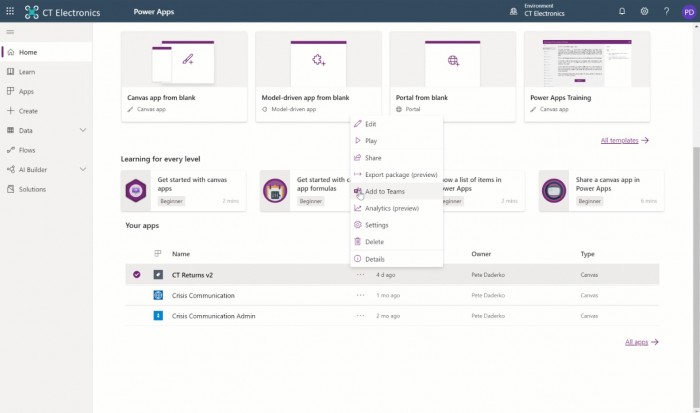Open the PD account avatar
Image resolution: width=700 pixels, height=413 pixels.
[689, 12]
